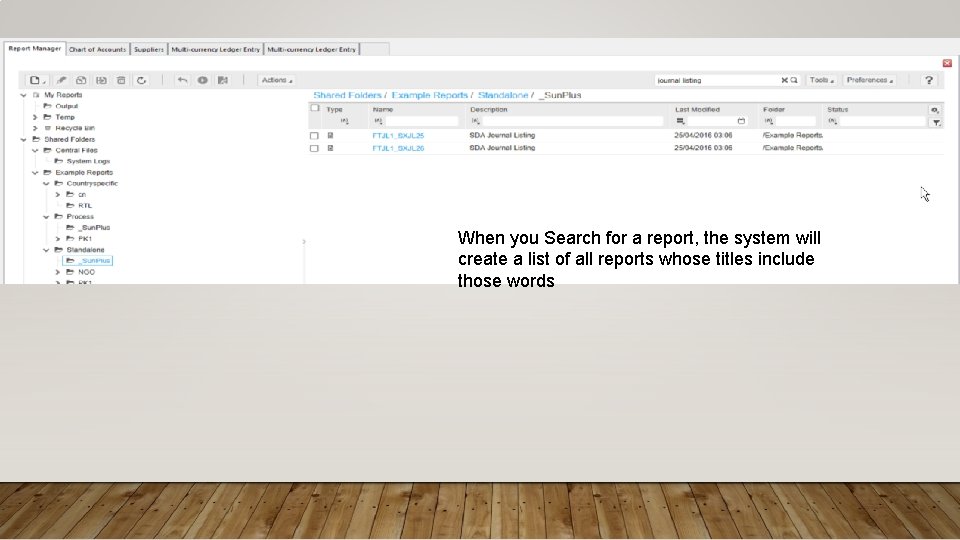The width and height of the screenshot is (960, 540).
Task: Collapse the Central Files folder
Action: pyautogui.click(x=35, y=151)
